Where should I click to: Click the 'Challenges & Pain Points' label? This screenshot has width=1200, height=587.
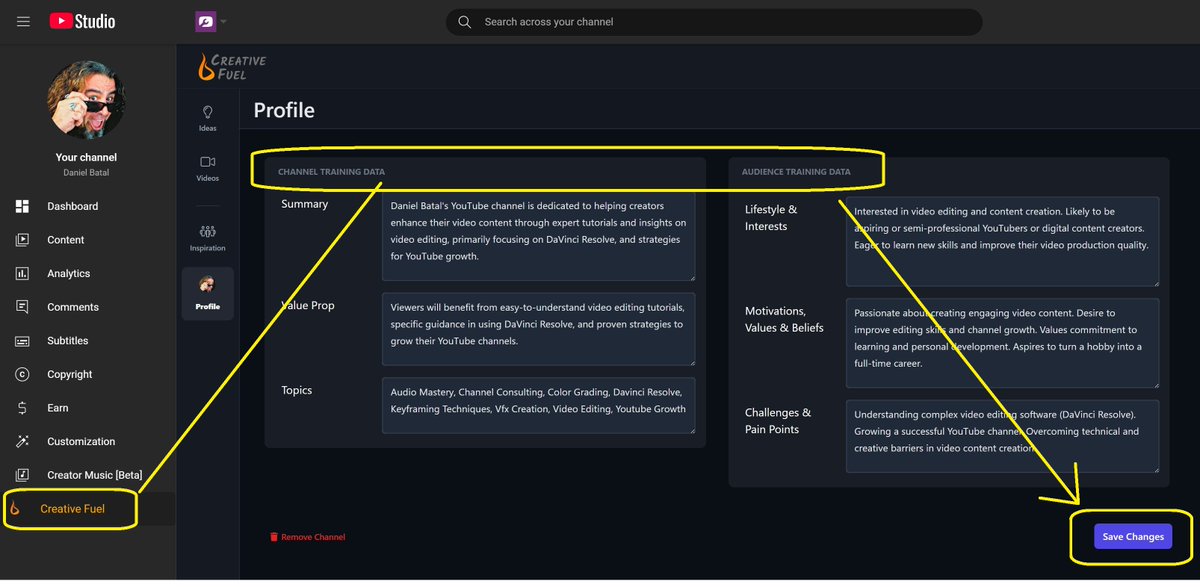pyautogui.click(x=778, y=421)
